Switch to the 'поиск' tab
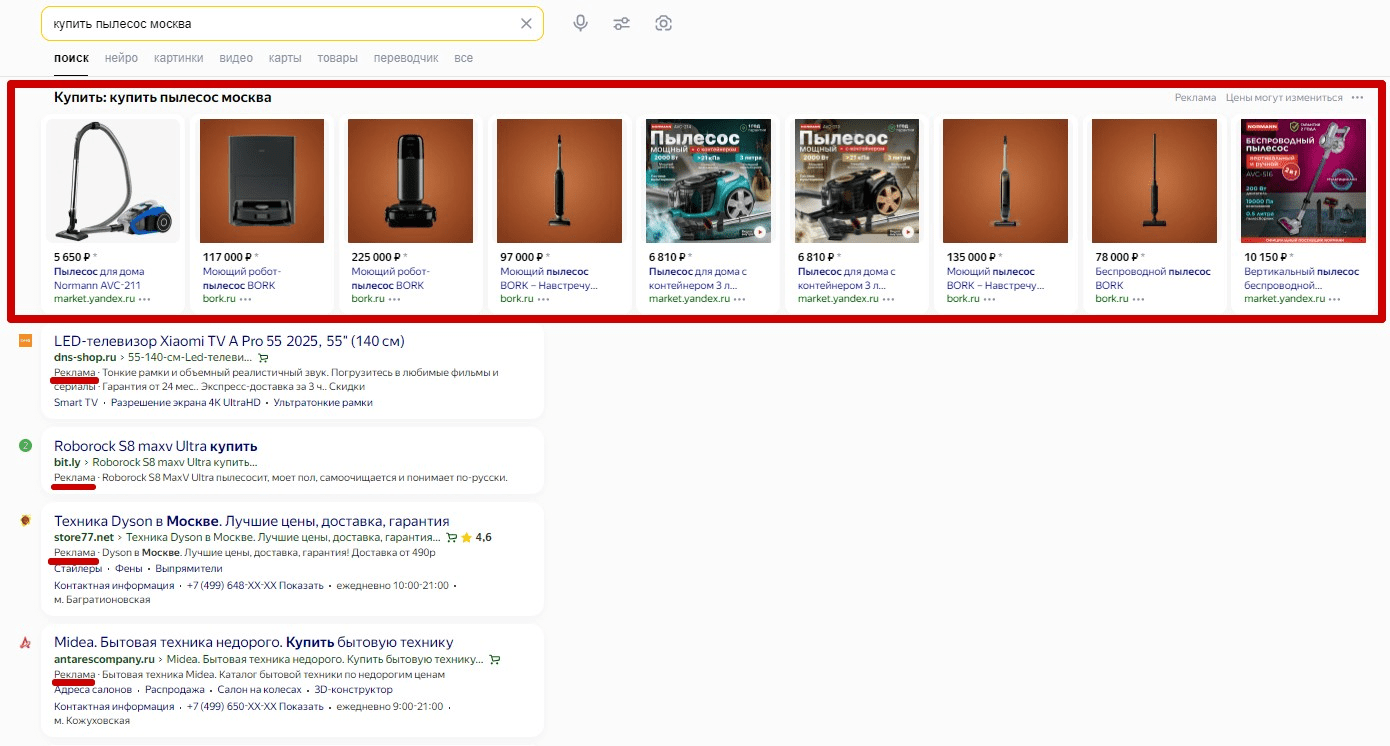 pyautogui.click(x=71, y=58)
